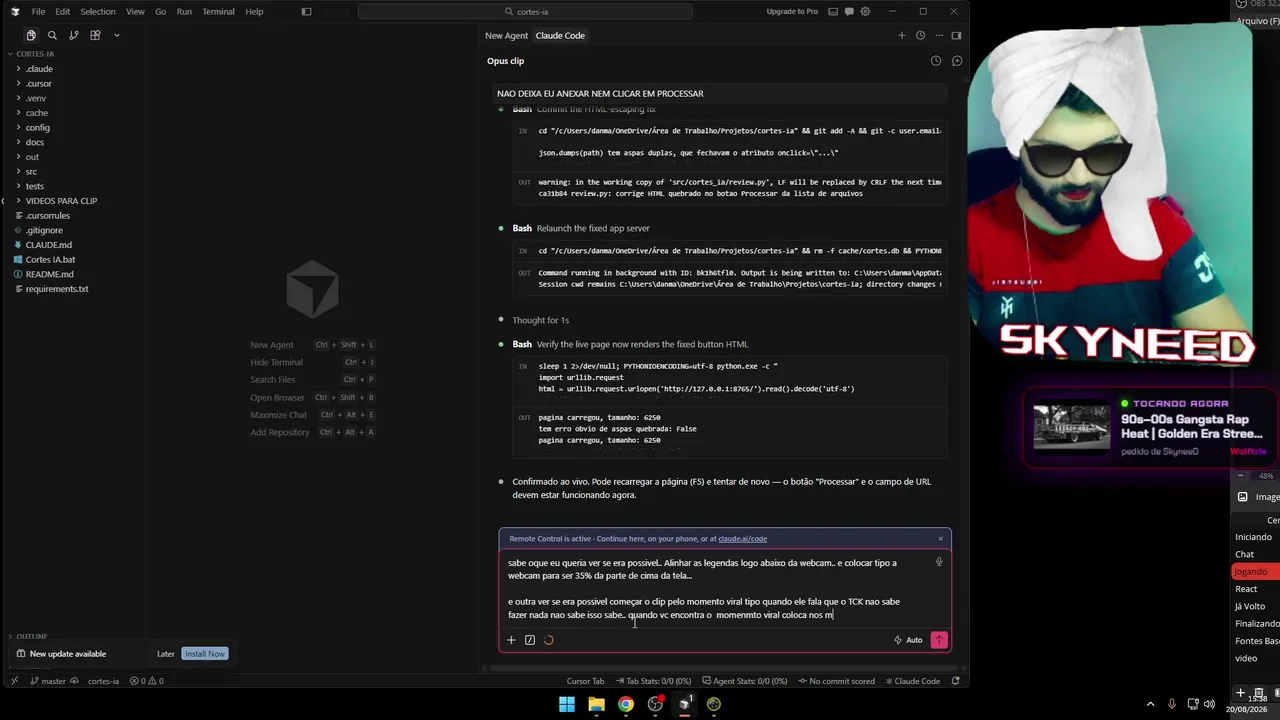The image size is (1280, 720).
Task: Open the Terminal menu
Action: (x=218, y=12)
